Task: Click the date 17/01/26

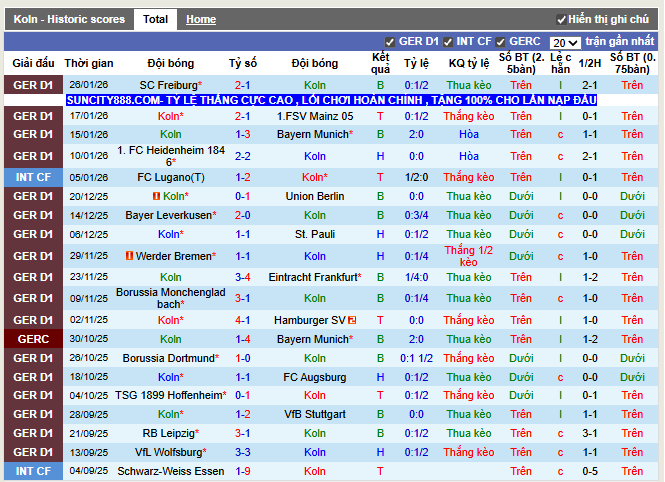Action: 89,116
